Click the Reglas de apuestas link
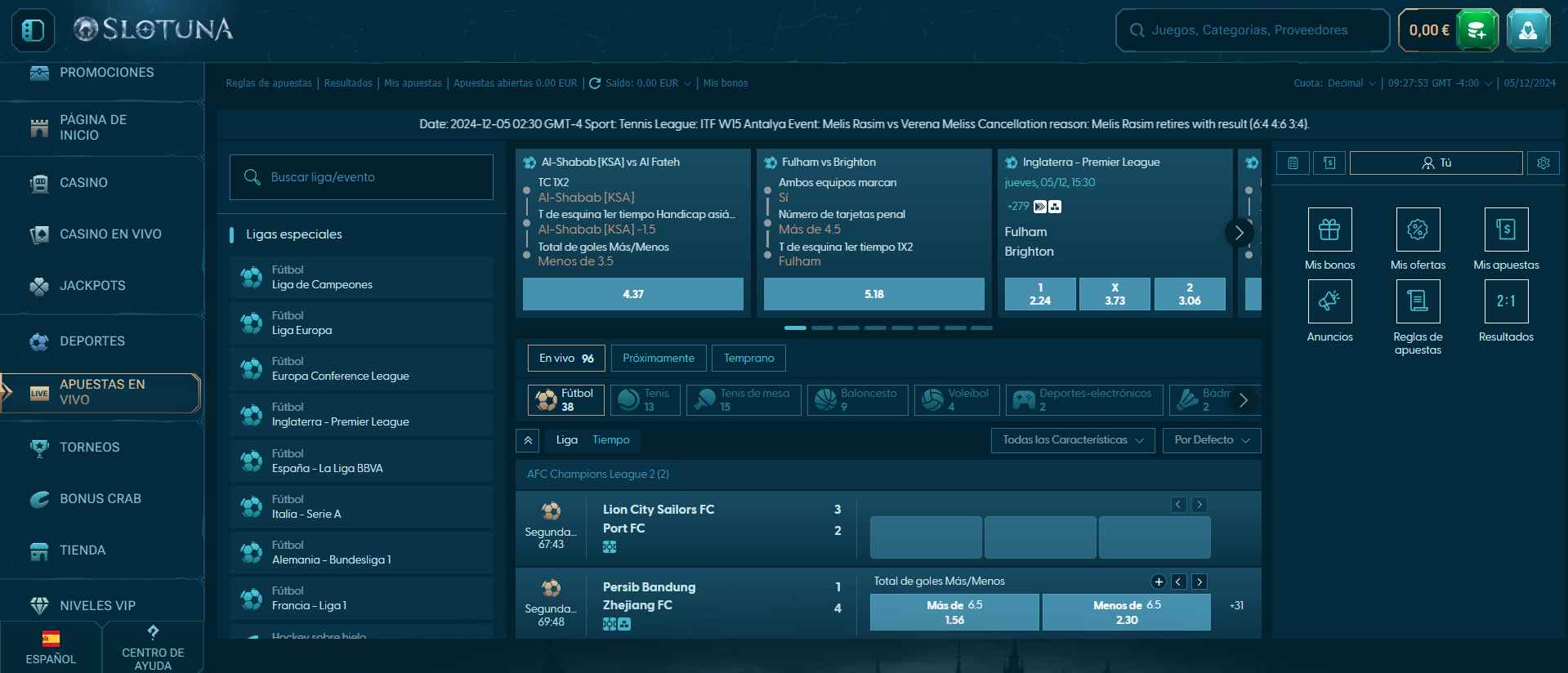This screenshot has width=1568, height=673. [x=269, y=83]
